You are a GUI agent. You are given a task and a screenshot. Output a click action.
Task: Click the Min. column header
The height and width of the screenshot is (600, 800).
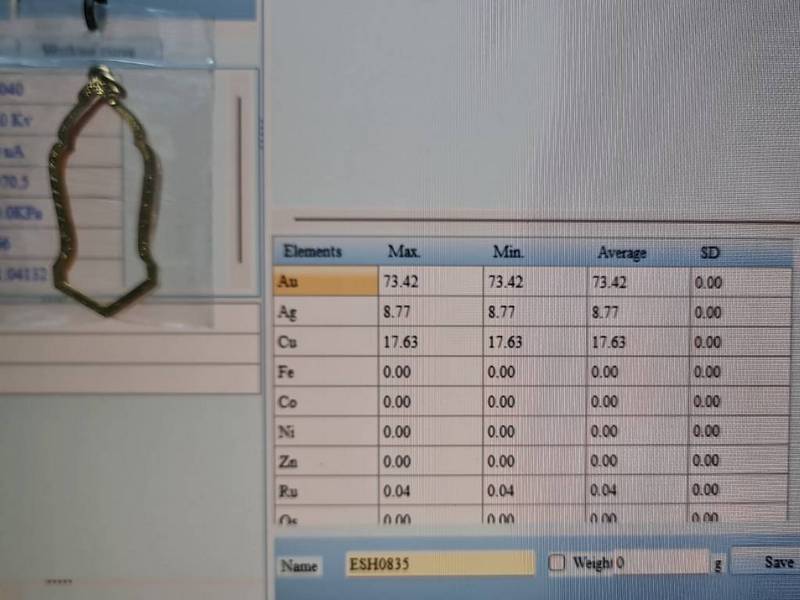tap(508, 252)
